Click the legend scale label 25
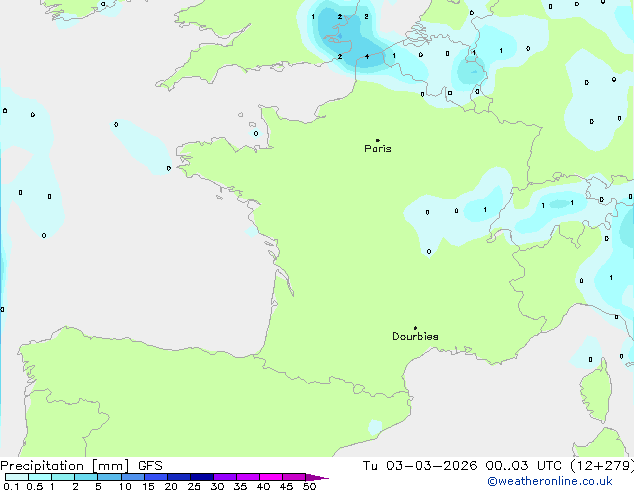 (x=194, y=486)
